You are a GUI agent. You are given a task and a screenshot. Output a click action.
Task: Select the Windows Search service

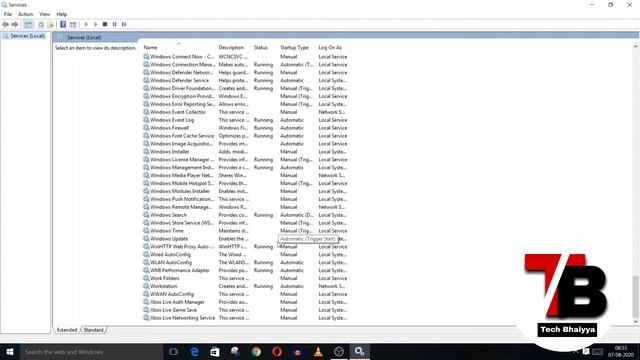point(245,215)
